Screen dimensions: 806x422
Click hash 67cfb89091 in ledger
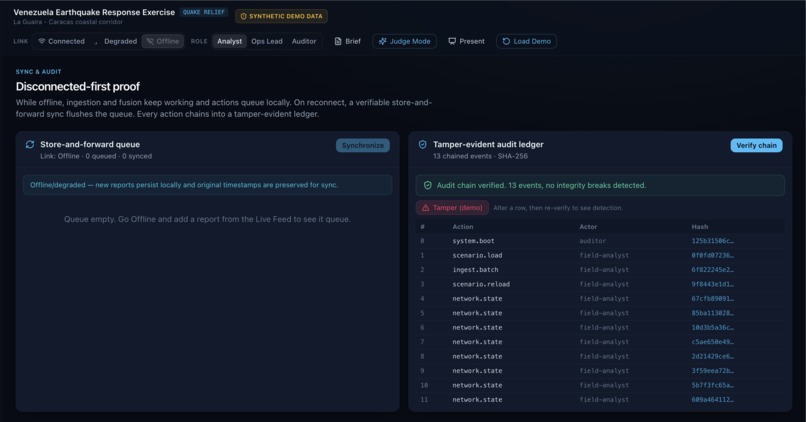(712, 298)
